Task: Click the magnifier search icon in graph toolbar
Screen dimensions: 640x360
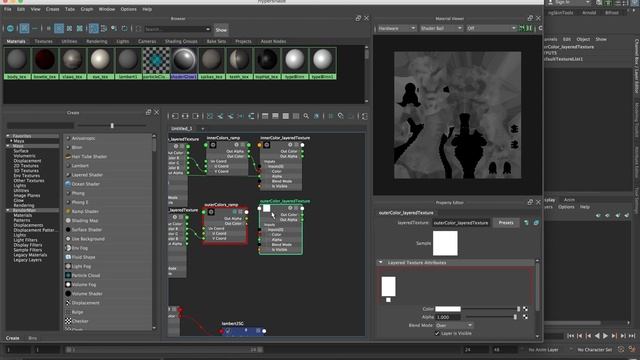Action: point(306,116)
